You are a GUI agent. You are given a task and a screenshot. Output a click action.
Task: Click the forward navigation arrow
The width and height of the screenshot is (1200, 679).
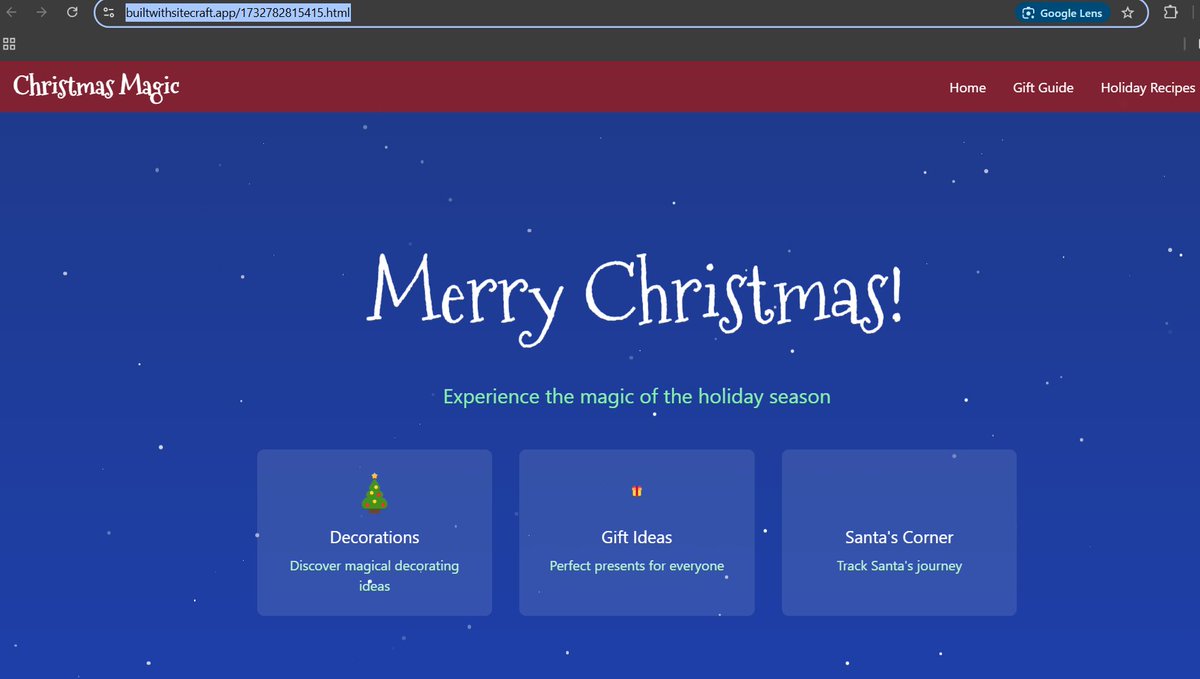click(x=43, y=12)
